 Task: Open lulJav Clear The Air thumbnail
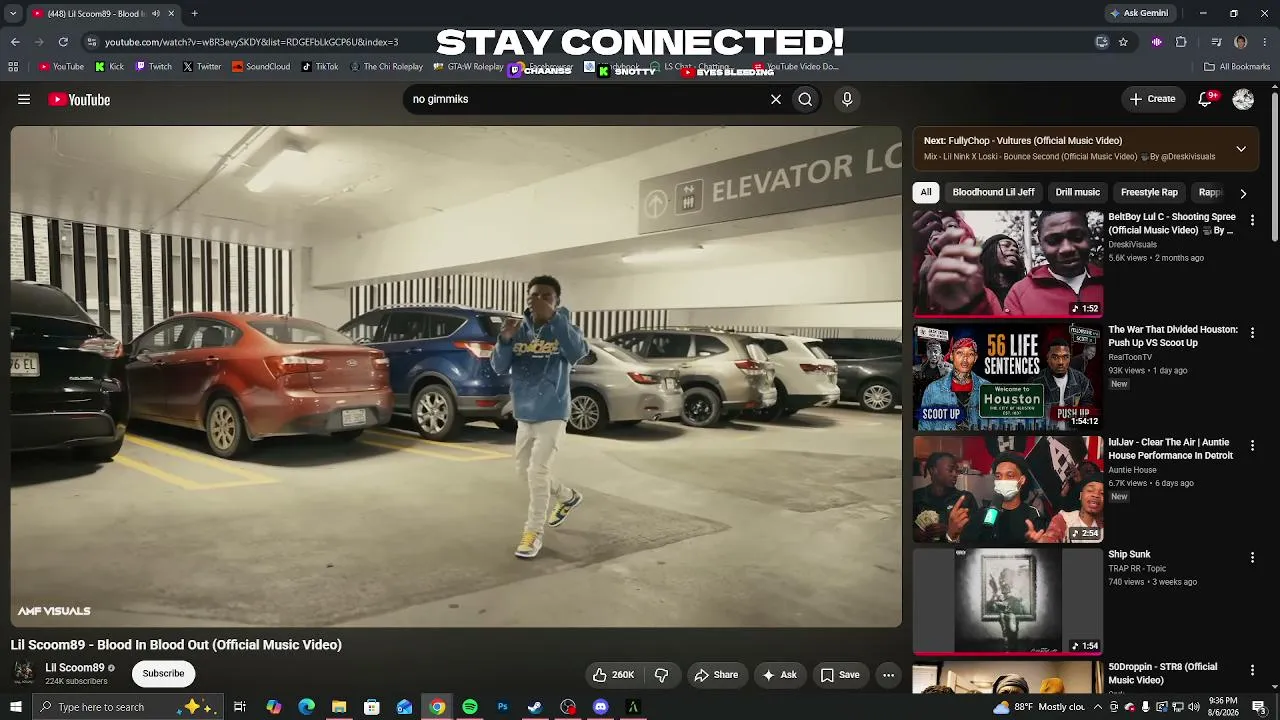pyautogui.click(x=1008, y=489)
